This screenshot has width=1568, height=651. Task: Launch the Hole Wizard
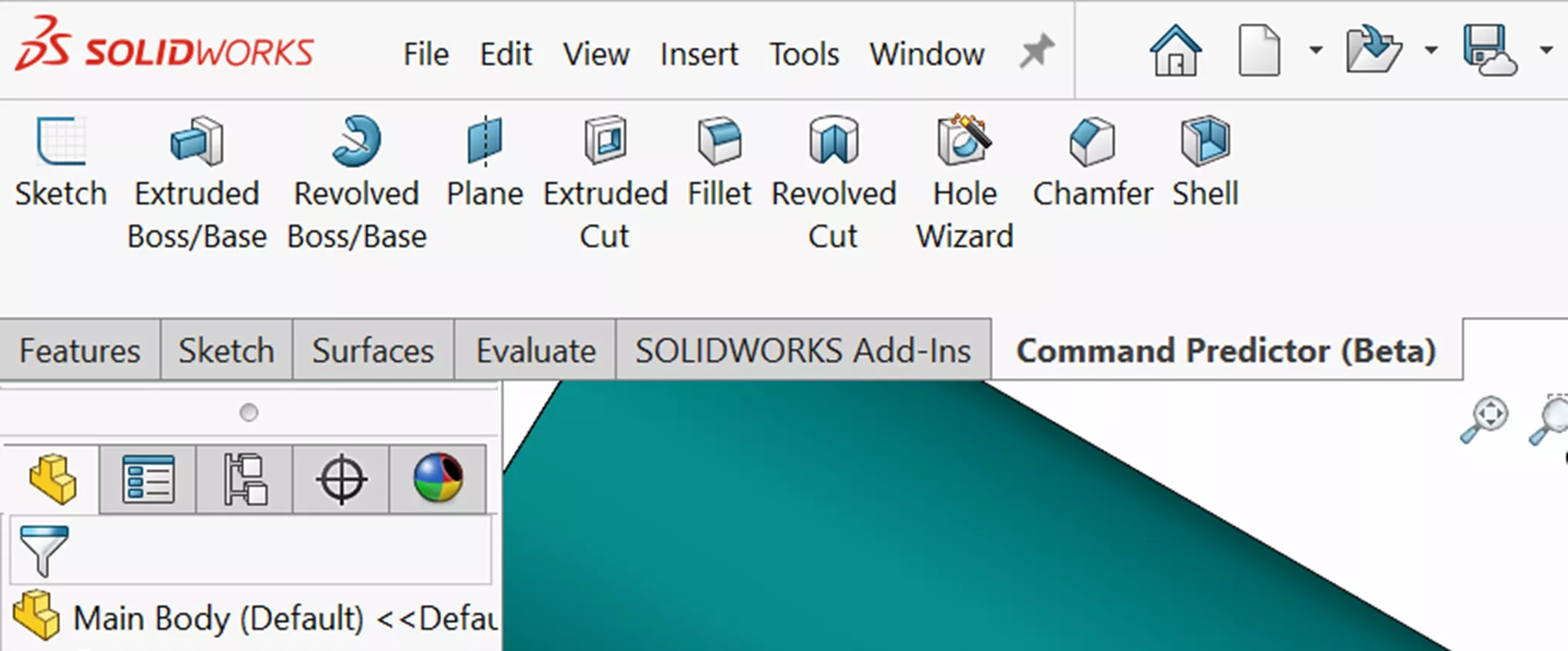964,142
